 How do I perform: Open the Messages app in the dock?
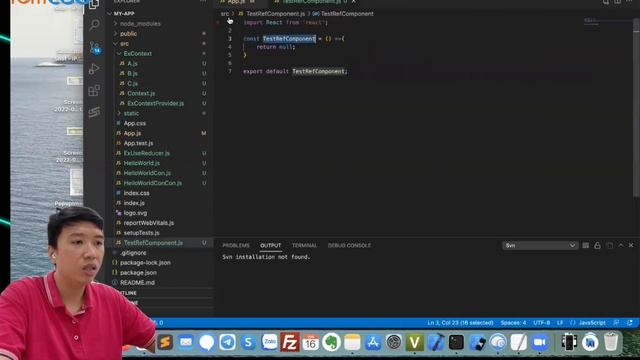(x=207, y=342)
